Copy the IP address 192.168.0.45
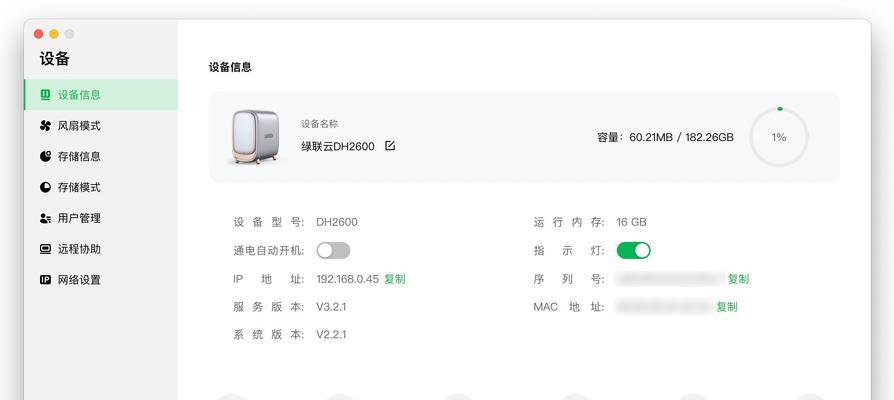This screenshot has width=894, height=400. pos(395,279)
